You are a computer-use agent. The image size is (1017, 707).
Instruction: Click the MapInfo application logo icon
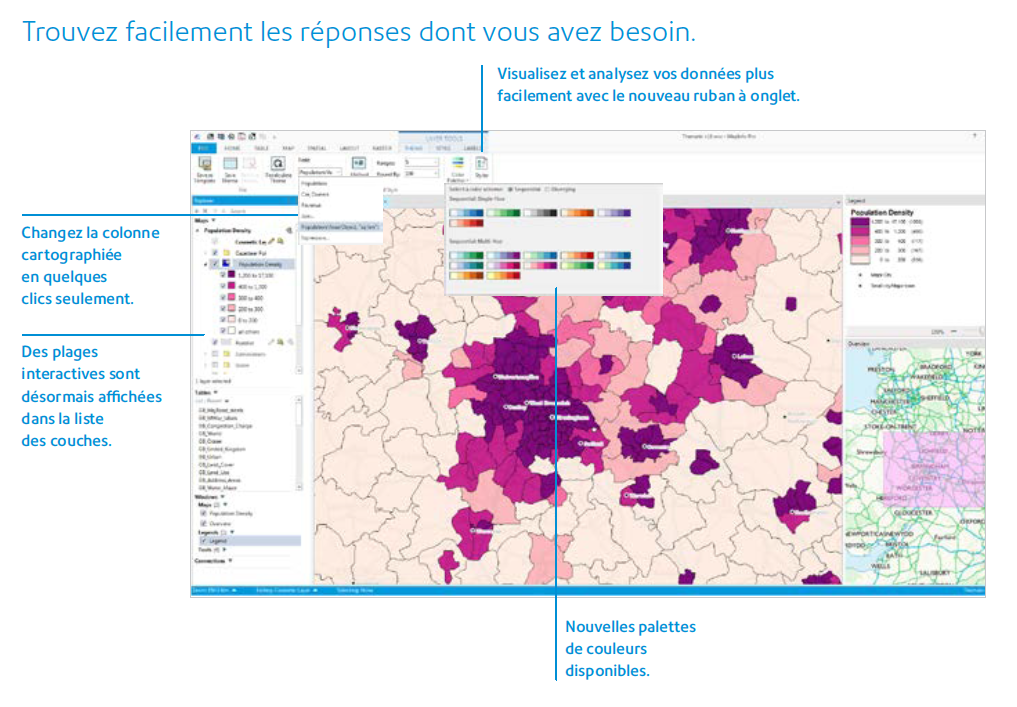coord(197,137)
